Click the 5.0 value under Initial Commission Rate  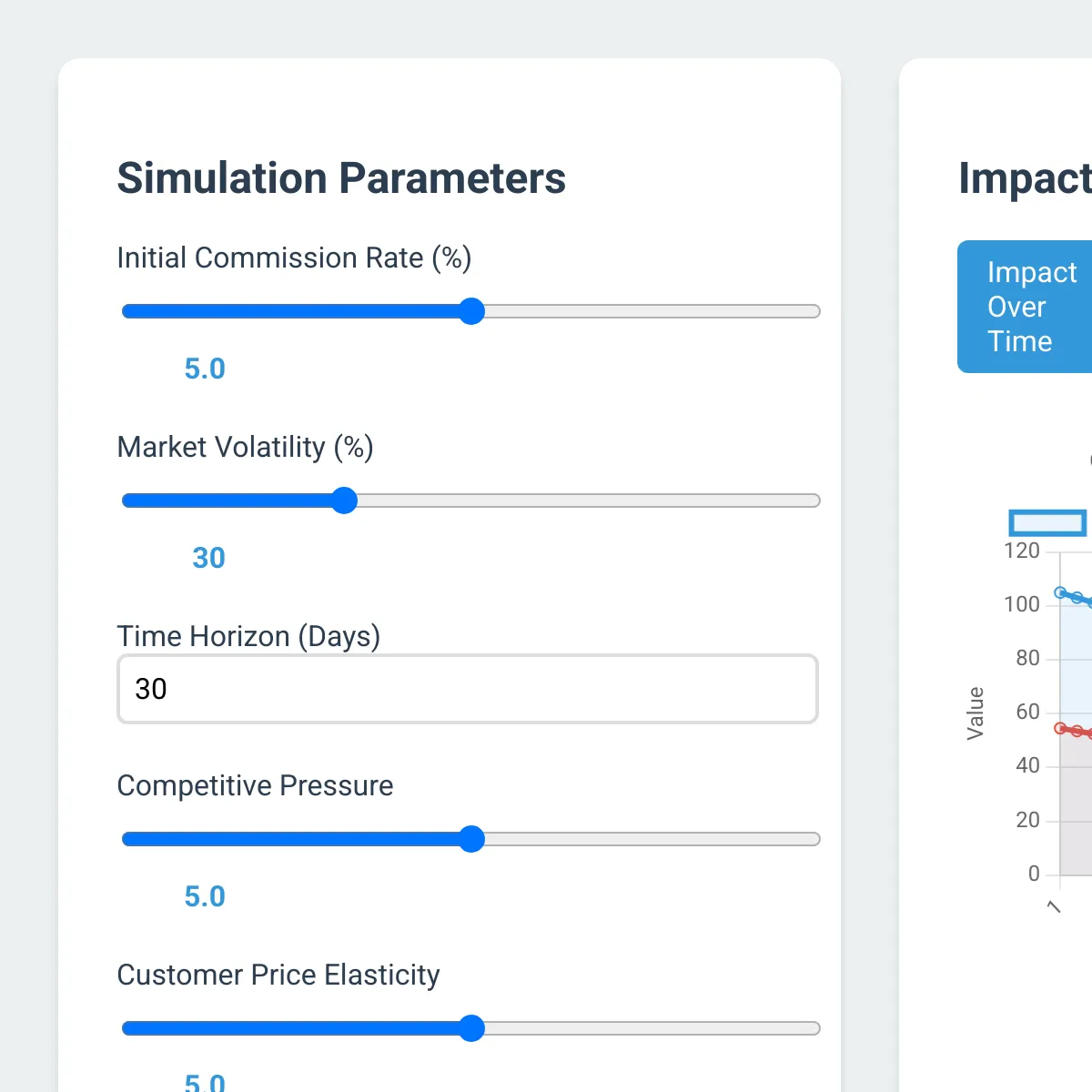pos(205,369)
